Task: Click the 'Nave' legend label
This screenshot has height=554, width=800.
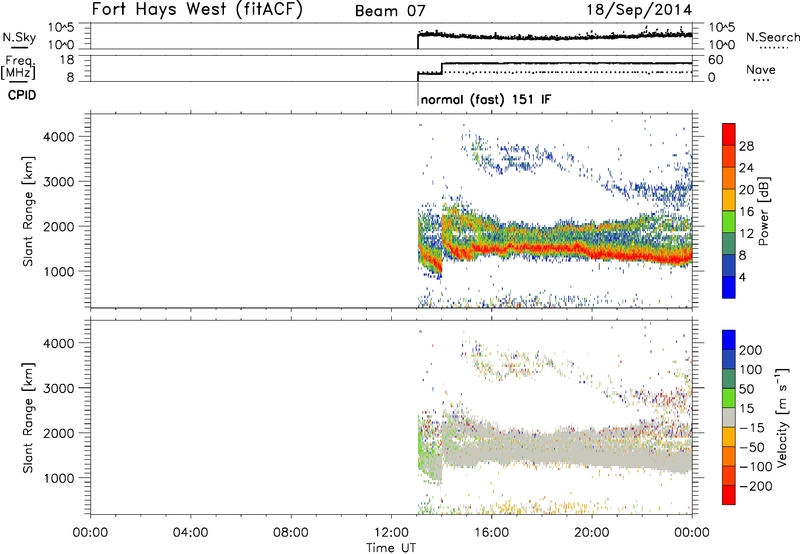Action: (761, 69)
